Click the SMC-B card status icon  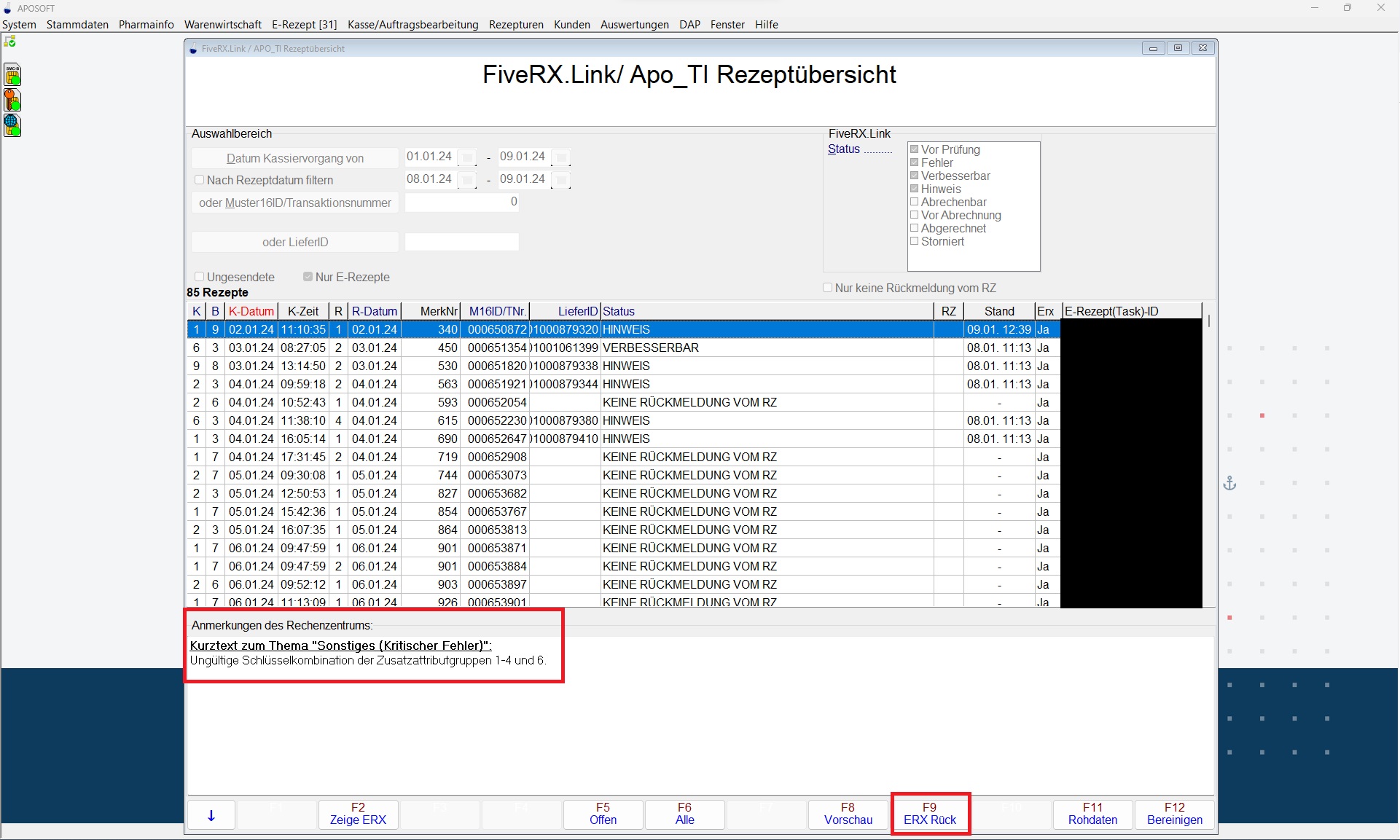[x=12, y=74]
